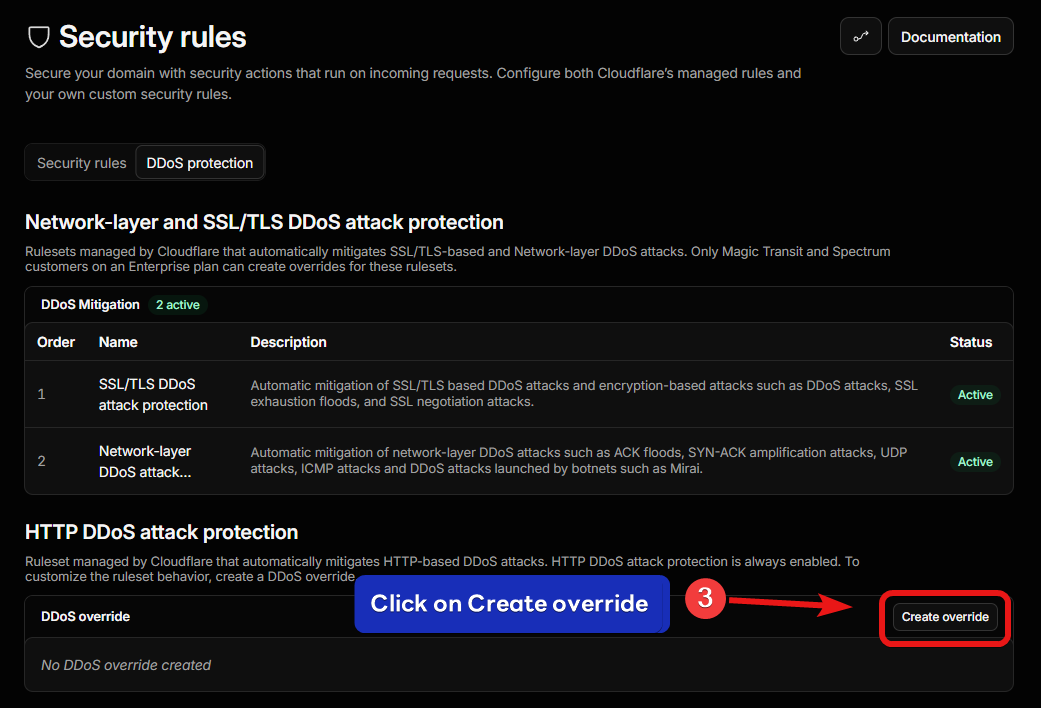Click Active status of SSL/TLS rule
This screenshot has height=708, width=1041.
975,395
